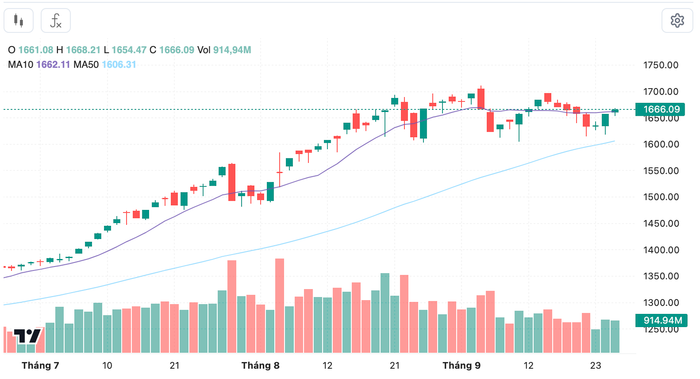Click the tallest red volume bar

tap(279, 306)
